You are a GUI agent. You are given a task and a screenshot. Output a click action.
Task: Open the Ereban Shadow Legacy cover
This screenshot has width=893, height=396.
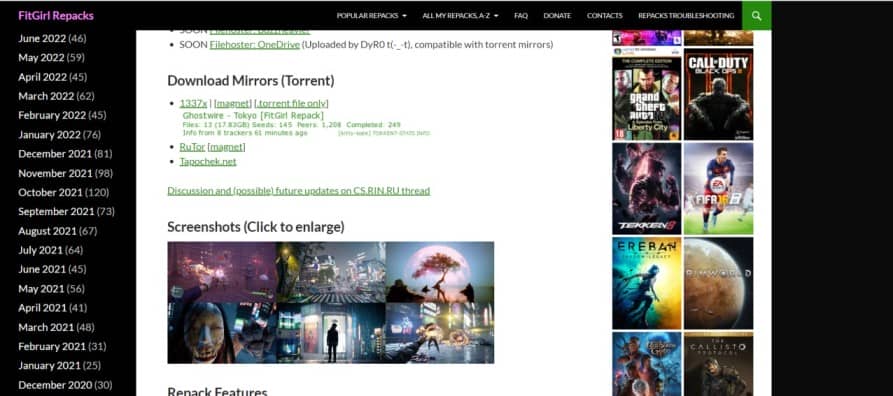[x=646, y=283]
